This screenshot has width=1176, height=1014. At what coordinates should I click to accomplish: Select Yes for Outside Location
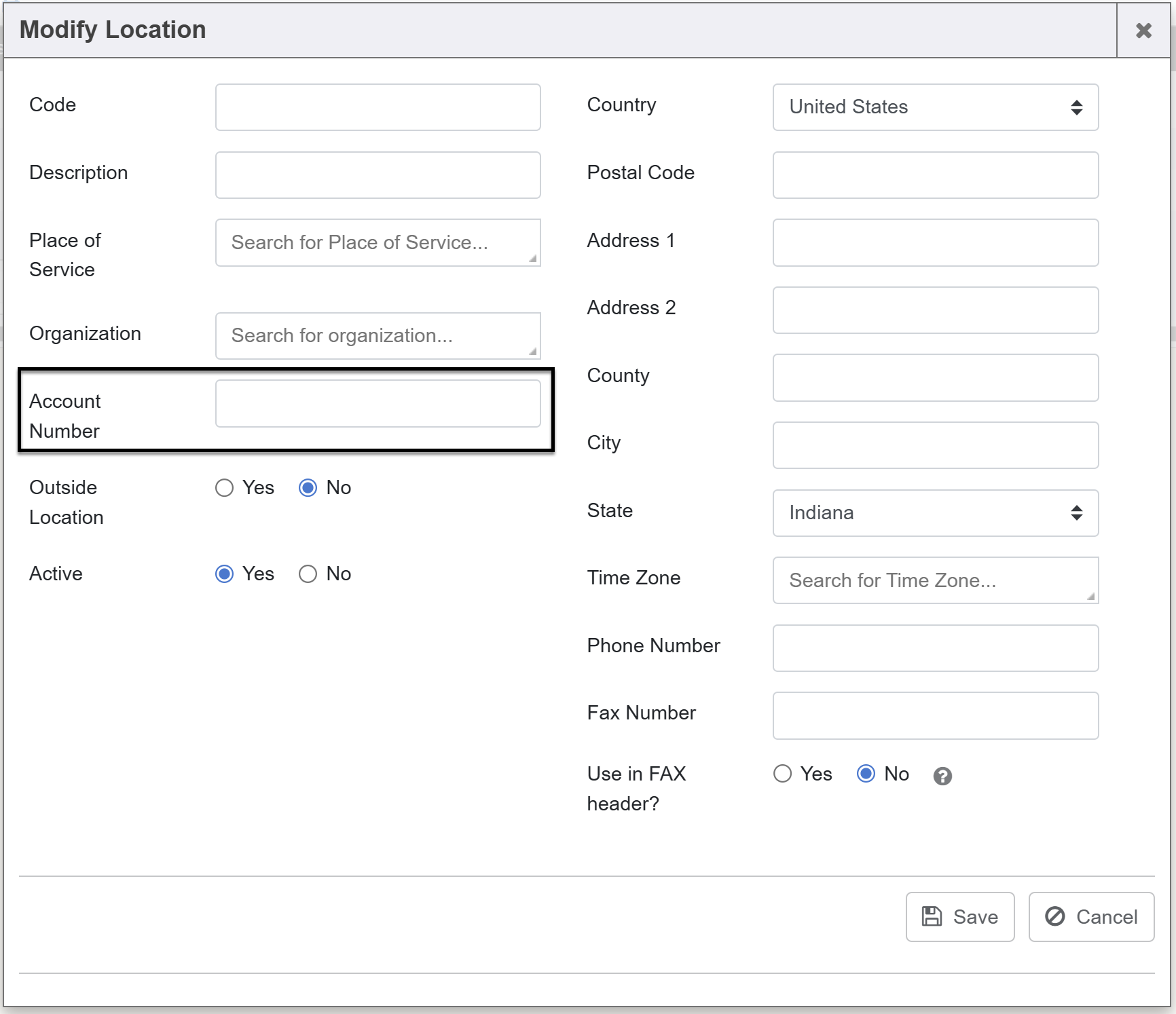pyautogui.click(x=224, y=488)
